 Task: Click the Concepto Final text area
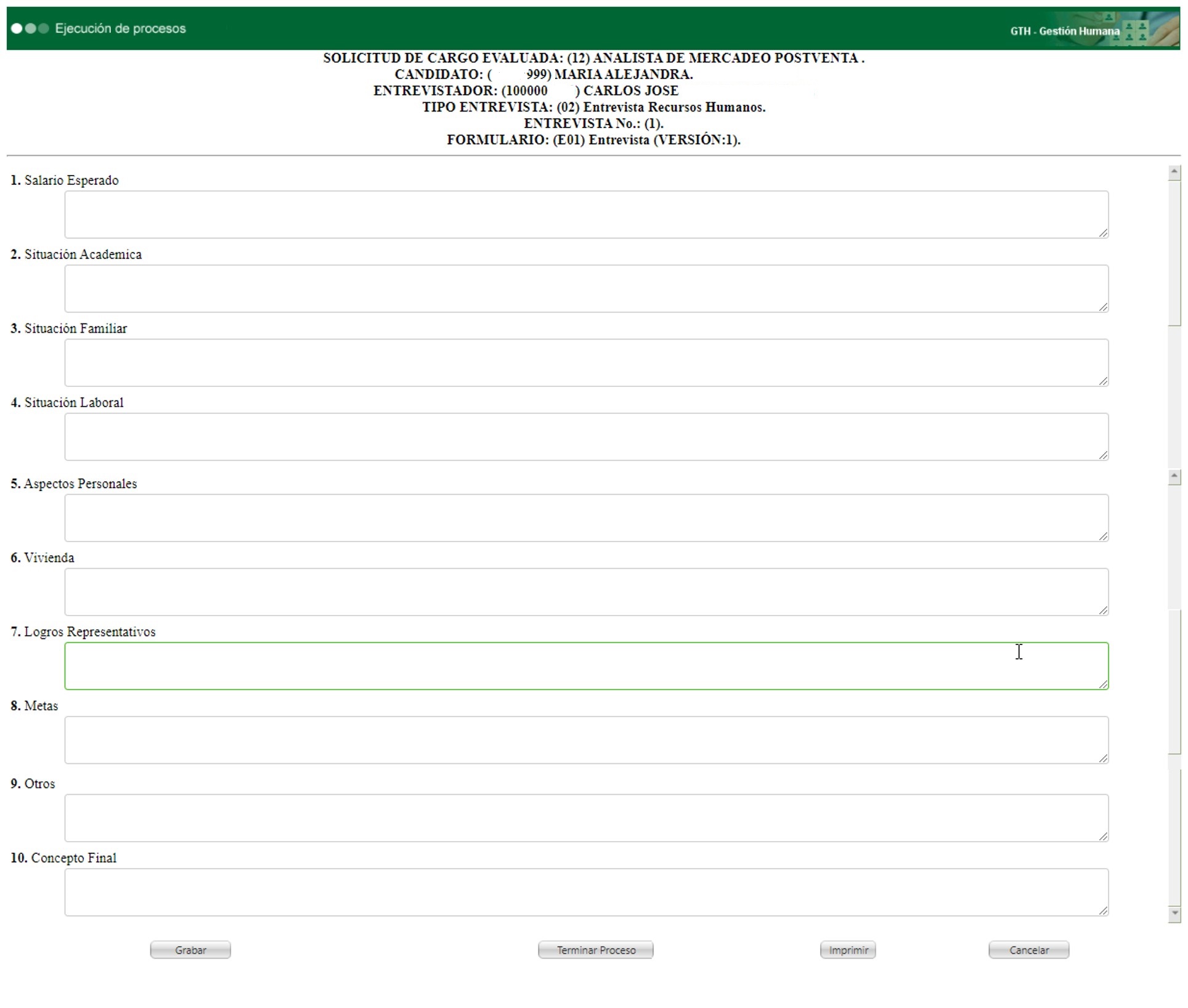tap(586, 892)
